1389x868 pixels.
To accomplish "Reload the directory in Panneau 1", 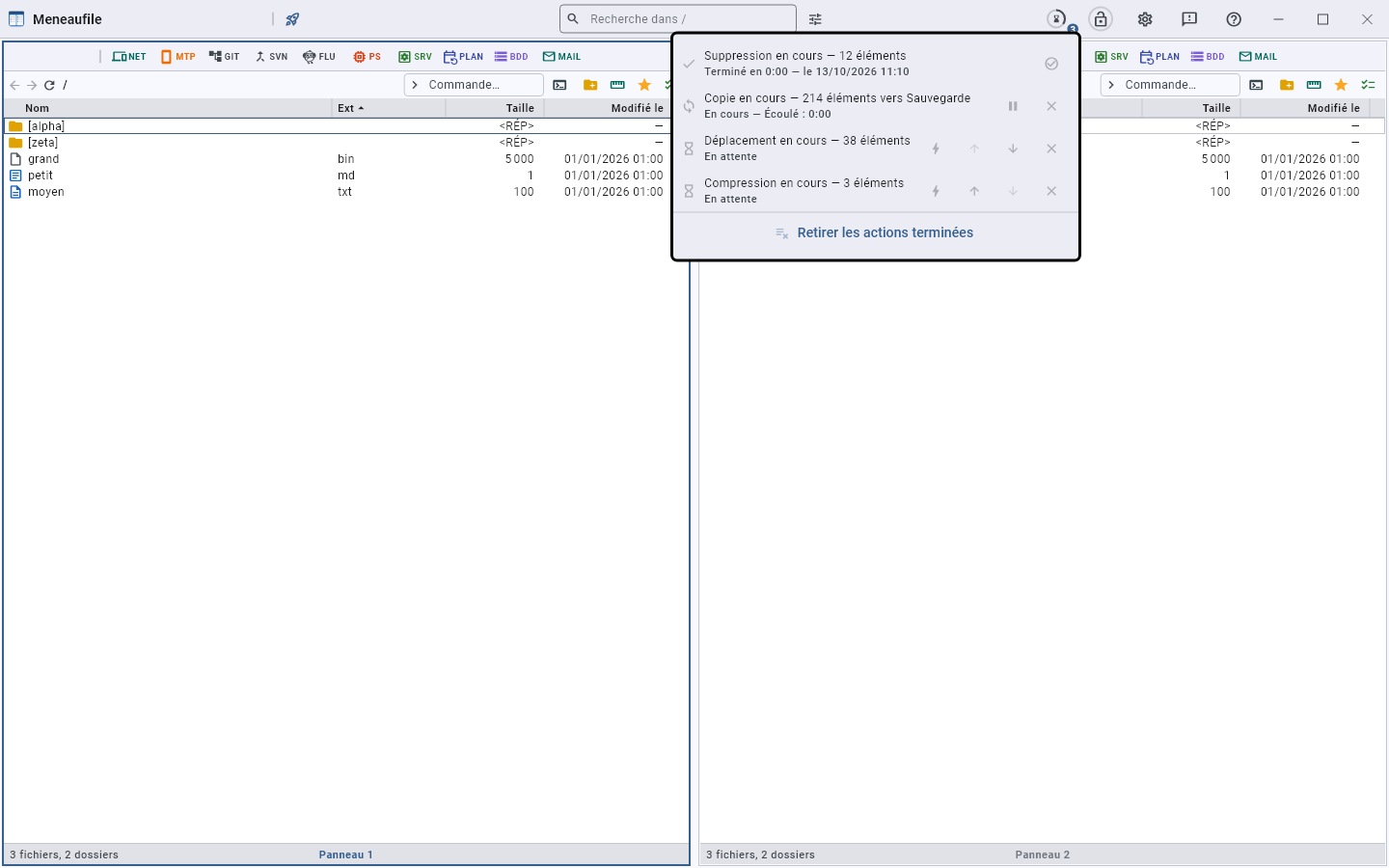I will 49,85.
